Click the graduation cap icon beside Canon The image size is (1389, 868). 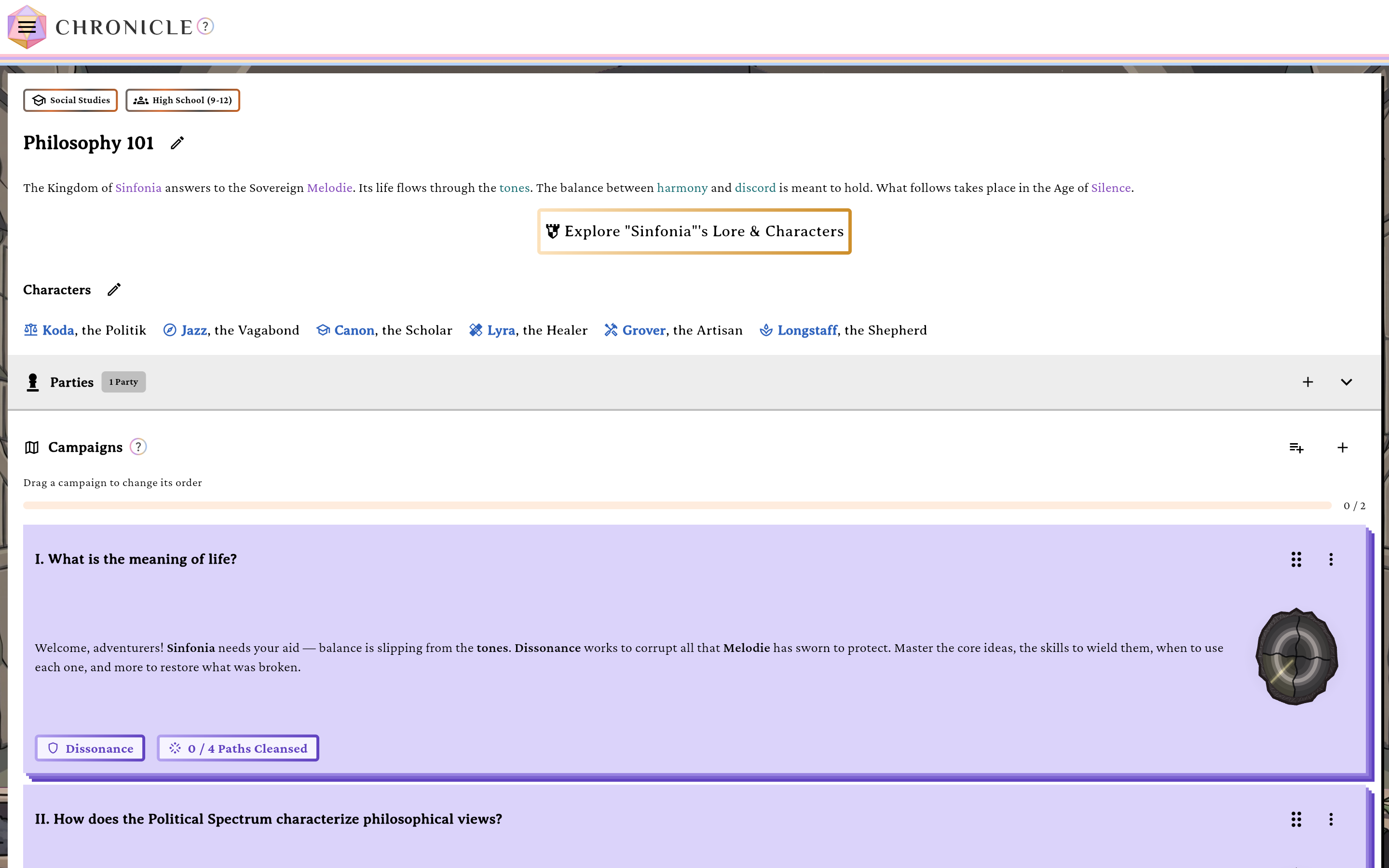pos(323,330)
